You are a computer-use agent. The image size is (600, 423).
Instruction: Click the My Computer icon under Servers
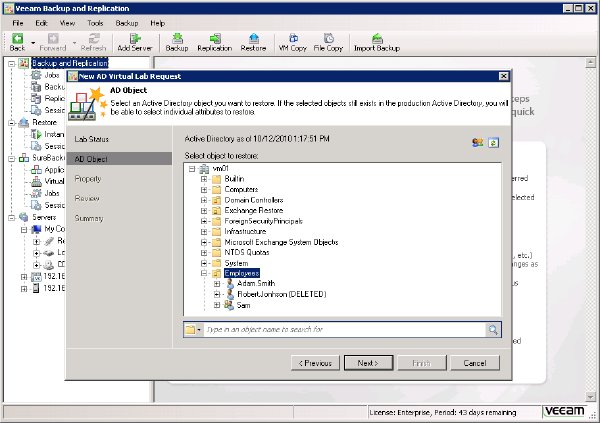(x=36, y=229)
